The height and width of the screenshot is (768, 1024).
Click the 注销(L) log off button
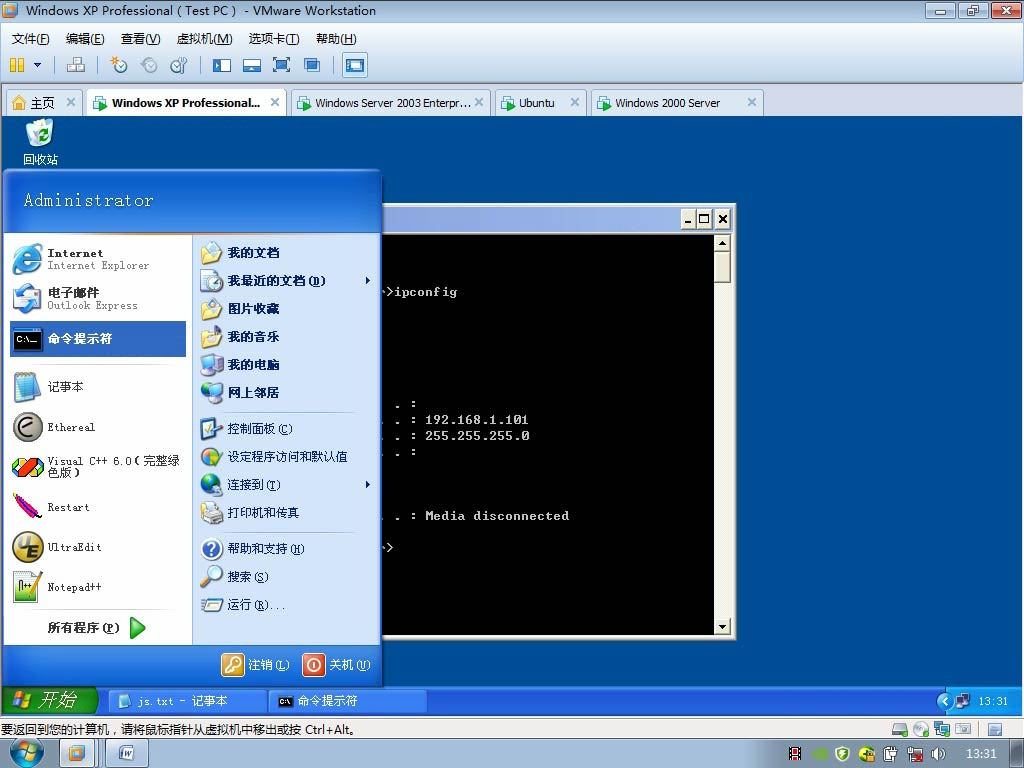pyautogui.click(x=255, y=665)
